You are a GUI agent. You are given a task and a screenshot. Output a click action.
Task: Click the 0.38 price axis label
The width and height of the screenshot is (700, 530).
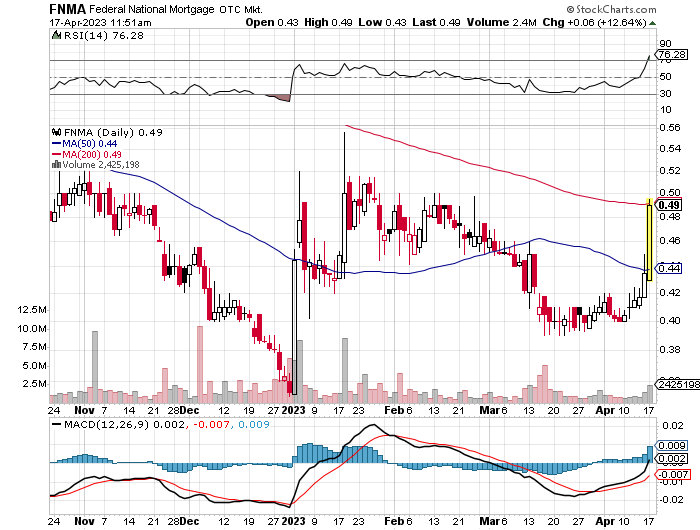(670, 350)
